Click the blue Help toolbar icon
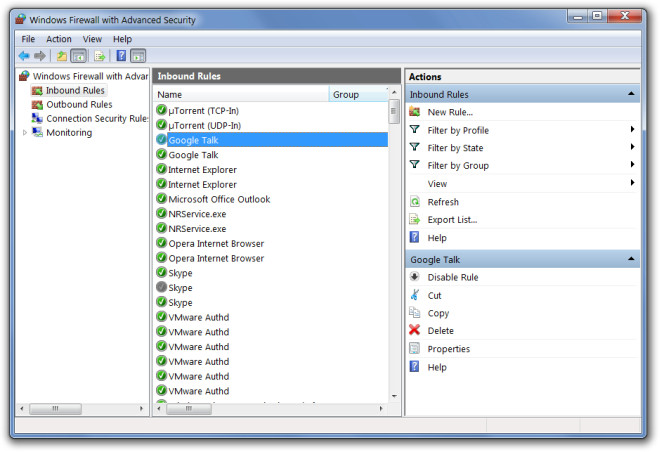660x452 pixels. 121,56
